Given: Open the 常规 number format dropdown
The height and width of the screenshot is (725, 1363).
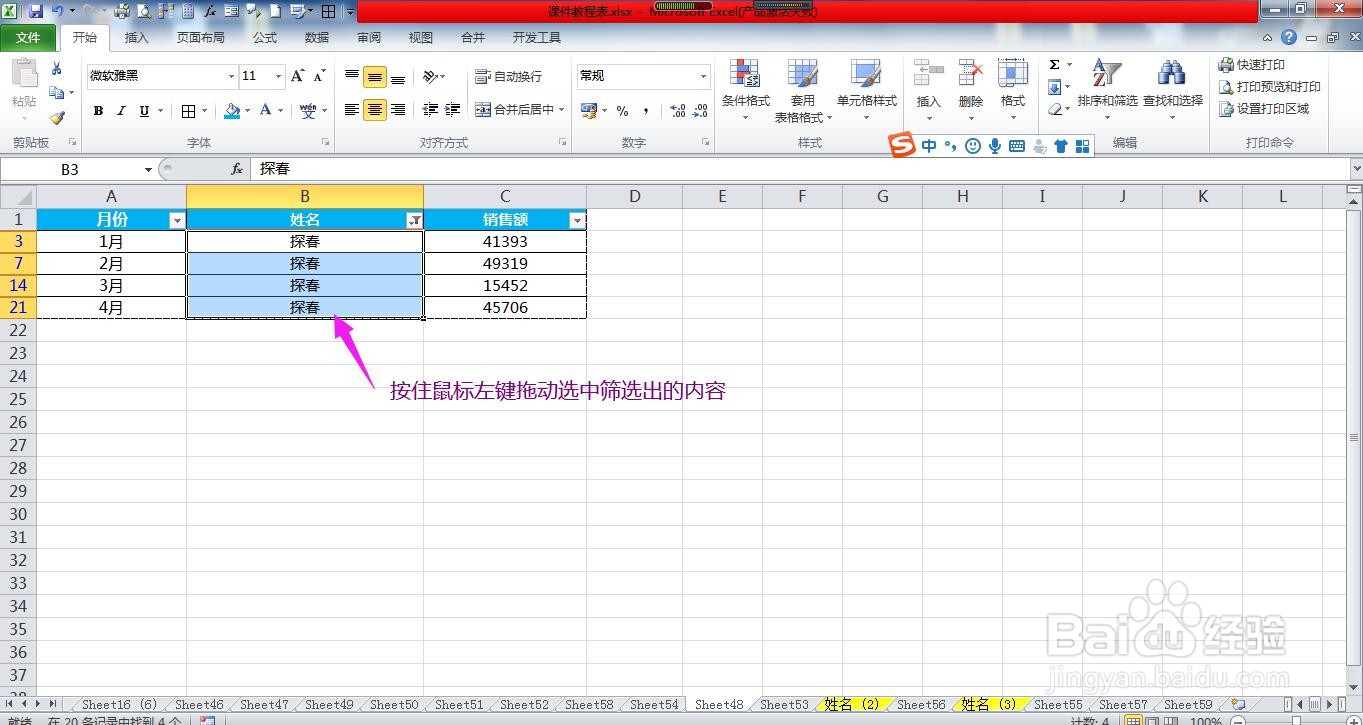Looking at the screenshot, I should coord(703,76).
